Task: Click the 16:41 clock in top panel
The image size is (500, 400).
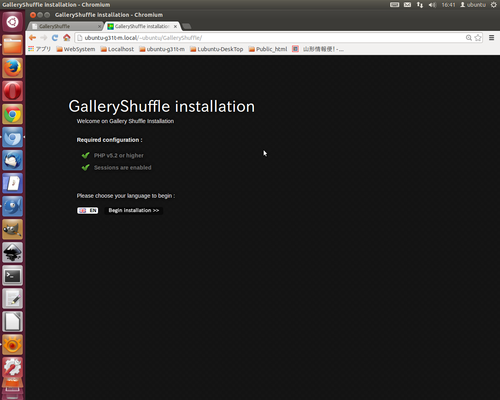Action: point(448,5)
